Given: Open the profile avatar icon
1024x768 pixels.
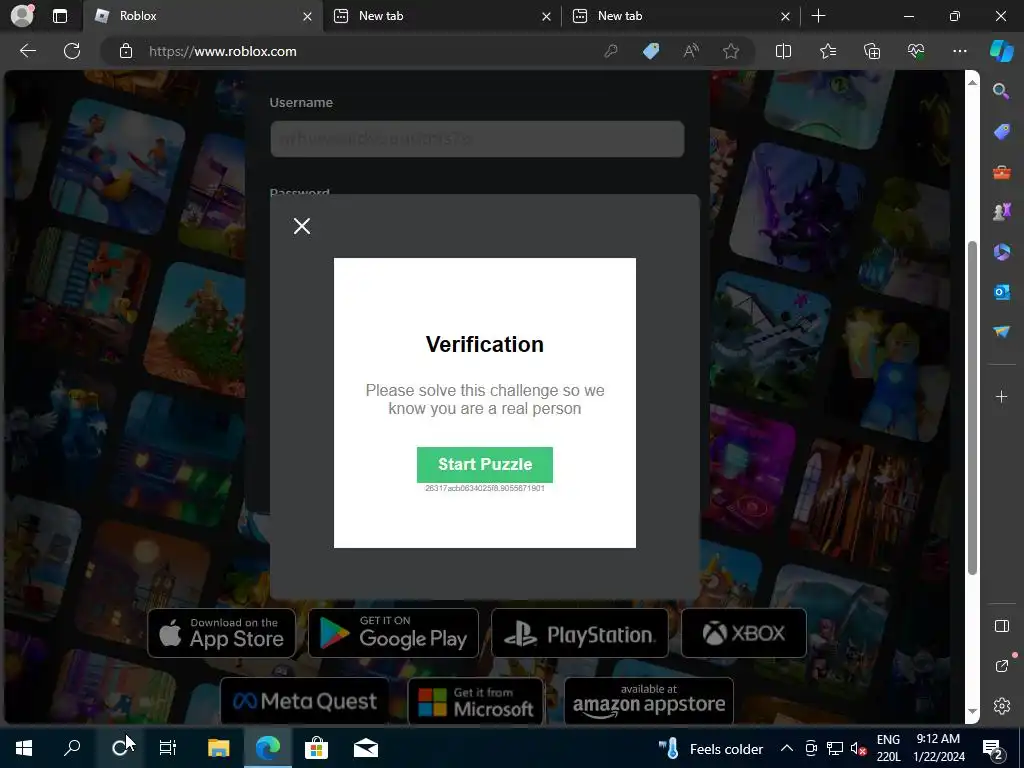Looking at the screenshot, I should (x=22, y=16).
